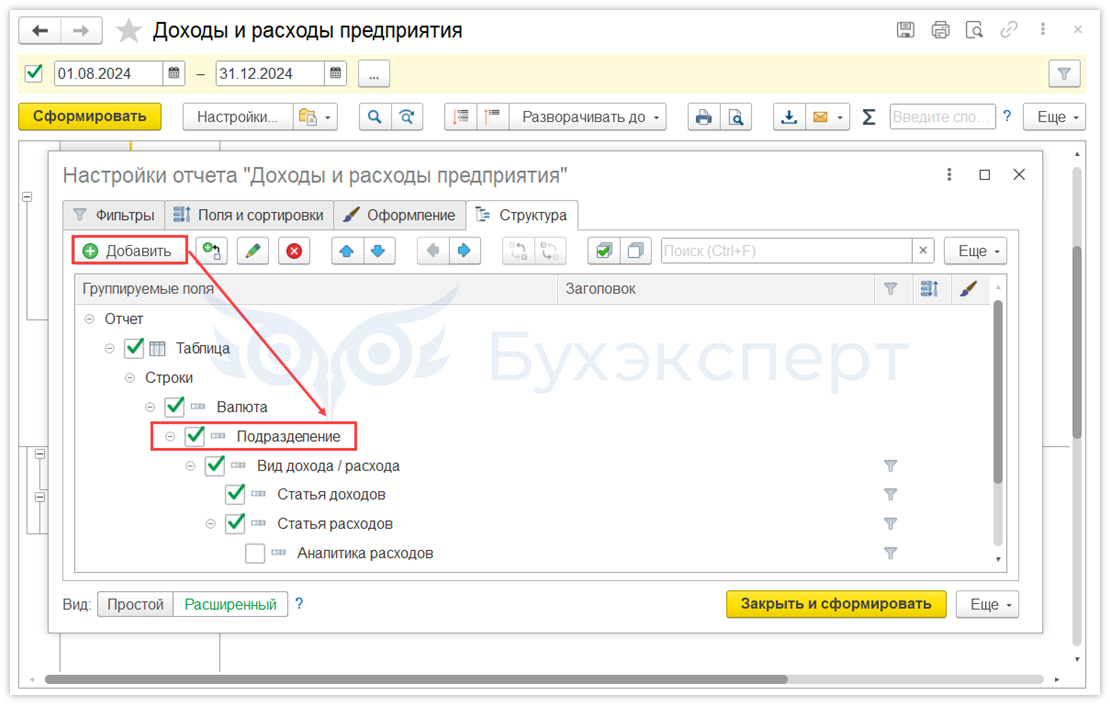The height and width of the screenshot is (705, 1110).
Task: Click the period selection ellipsis button
Action: (x=374, y=74)
